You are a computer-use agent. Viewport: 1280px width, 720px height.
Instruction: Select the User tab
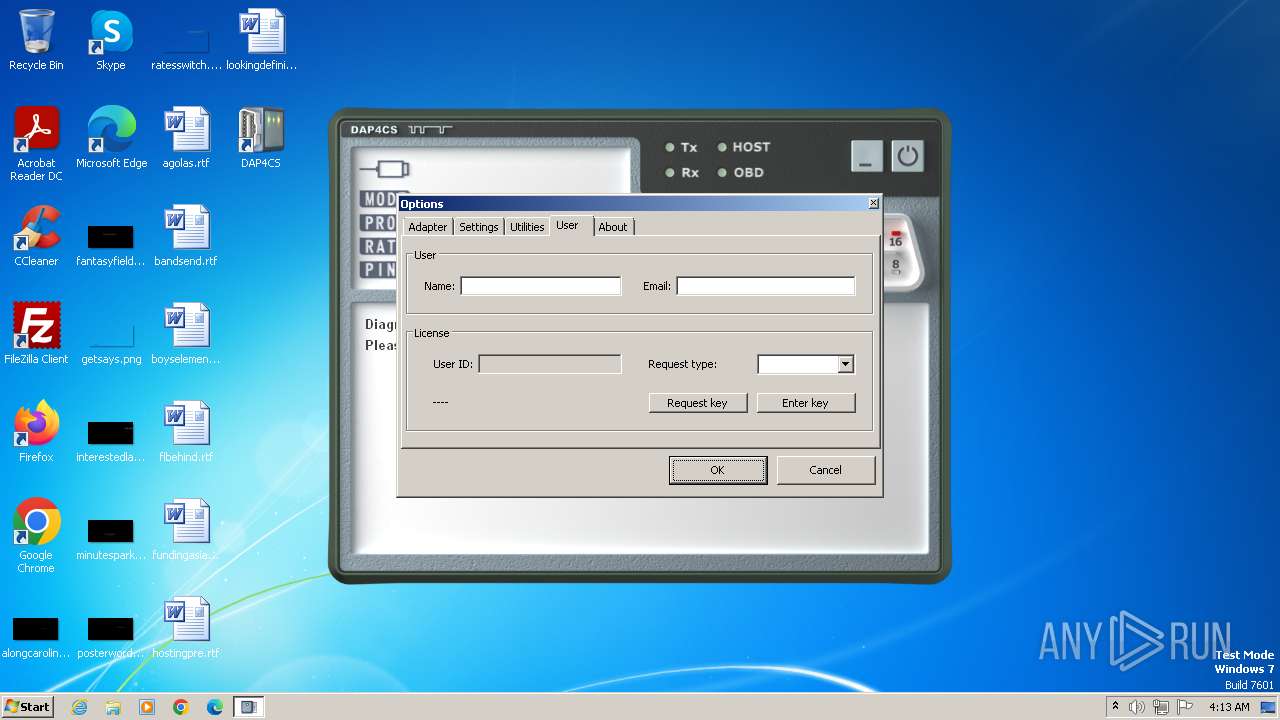pyautogui.click(x=568, y=225)
